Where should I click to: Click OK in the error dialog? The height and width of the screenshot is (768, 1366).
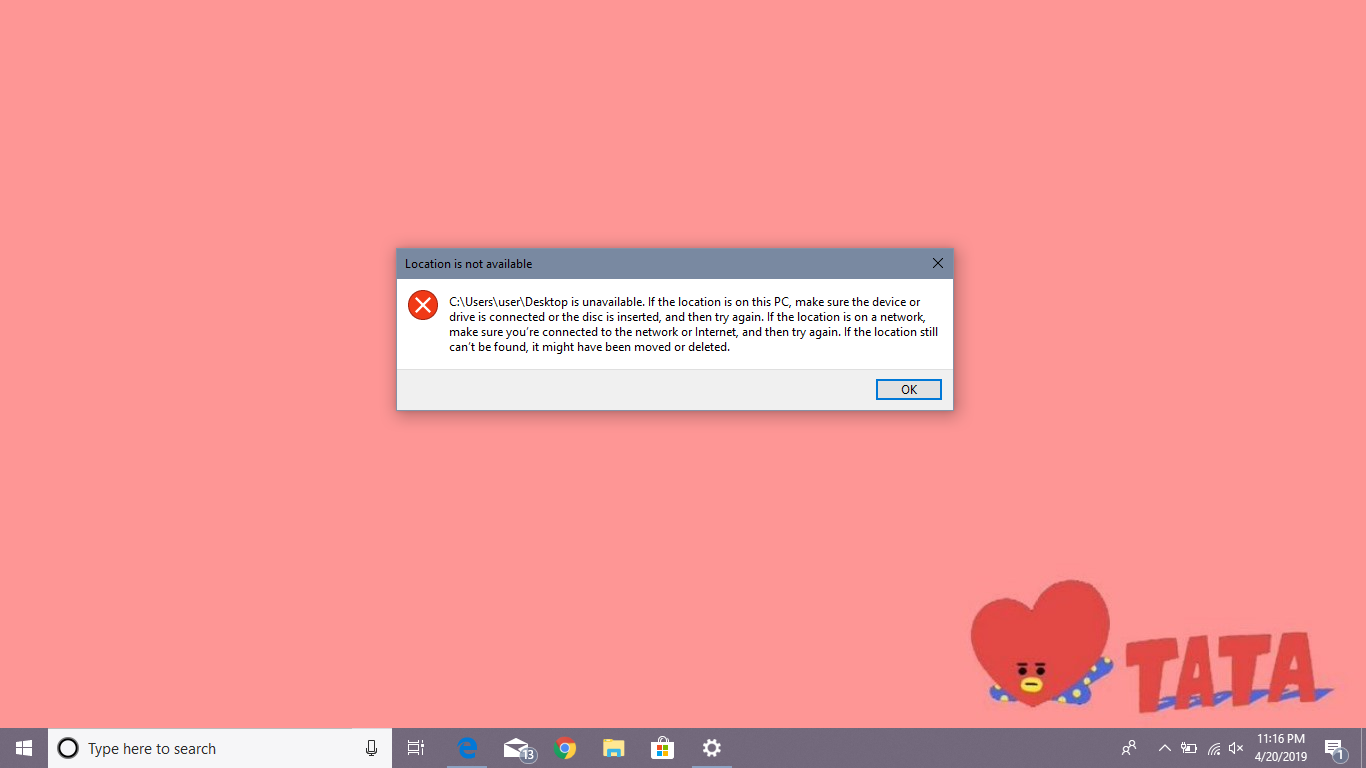908,390
